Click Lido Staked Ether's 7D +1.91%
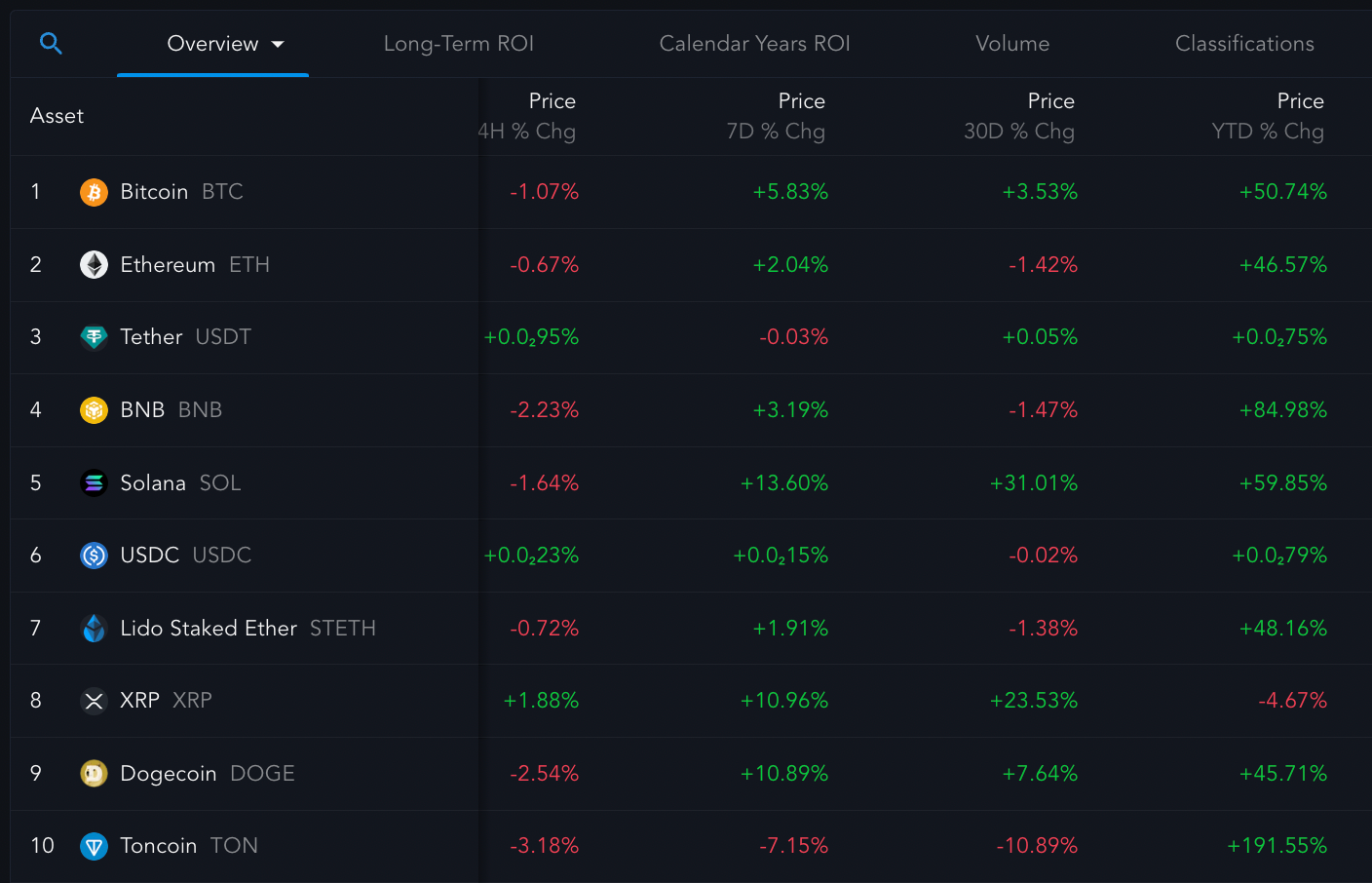This screenshot has width=1372, height=883. tap(790, 629)
